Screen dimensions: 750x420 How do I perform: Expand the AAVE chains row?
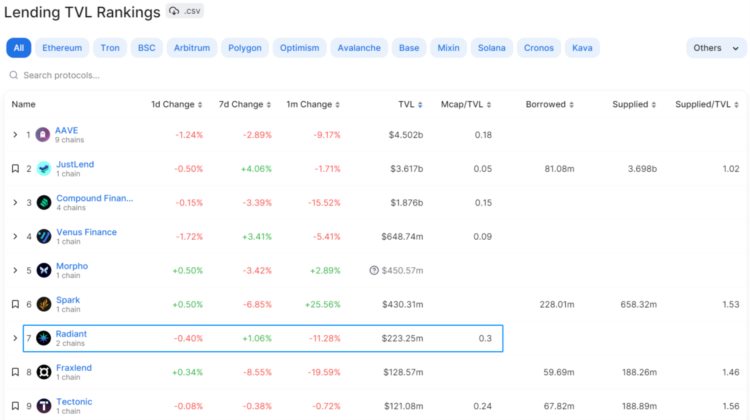(x=15, y=135)
